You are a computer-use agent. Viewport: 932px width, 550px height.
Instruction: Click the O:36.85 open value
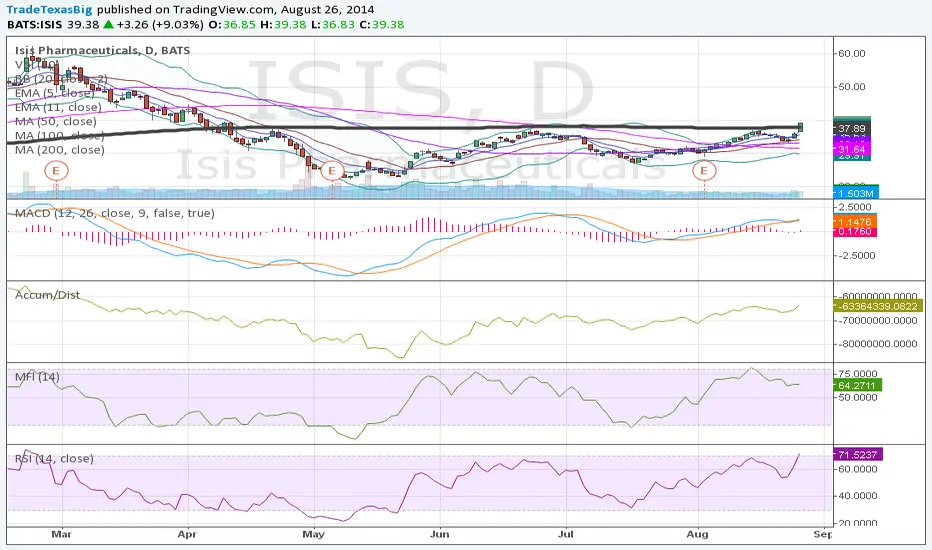click(231, 24)
